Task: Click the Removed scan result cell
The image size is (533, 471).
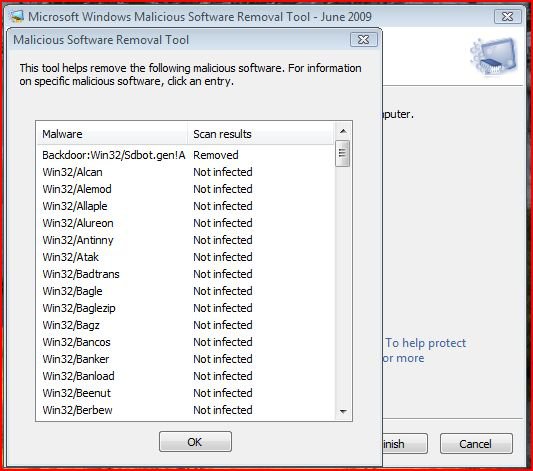Action: 216,155
